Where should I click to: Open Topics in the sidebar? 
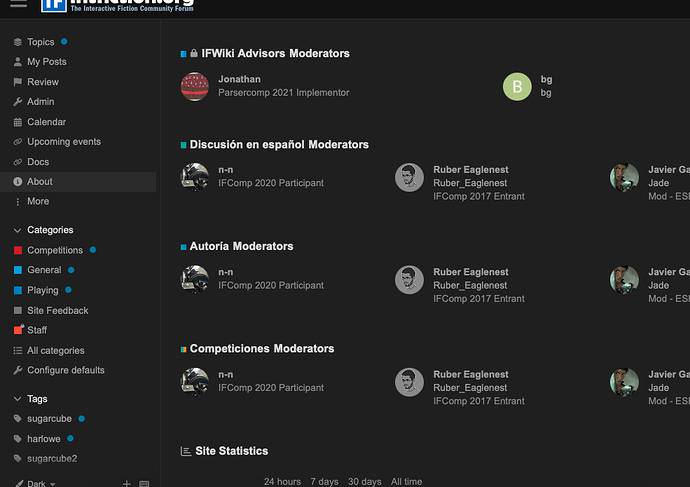pyautogui.click(x=40, y=42)
